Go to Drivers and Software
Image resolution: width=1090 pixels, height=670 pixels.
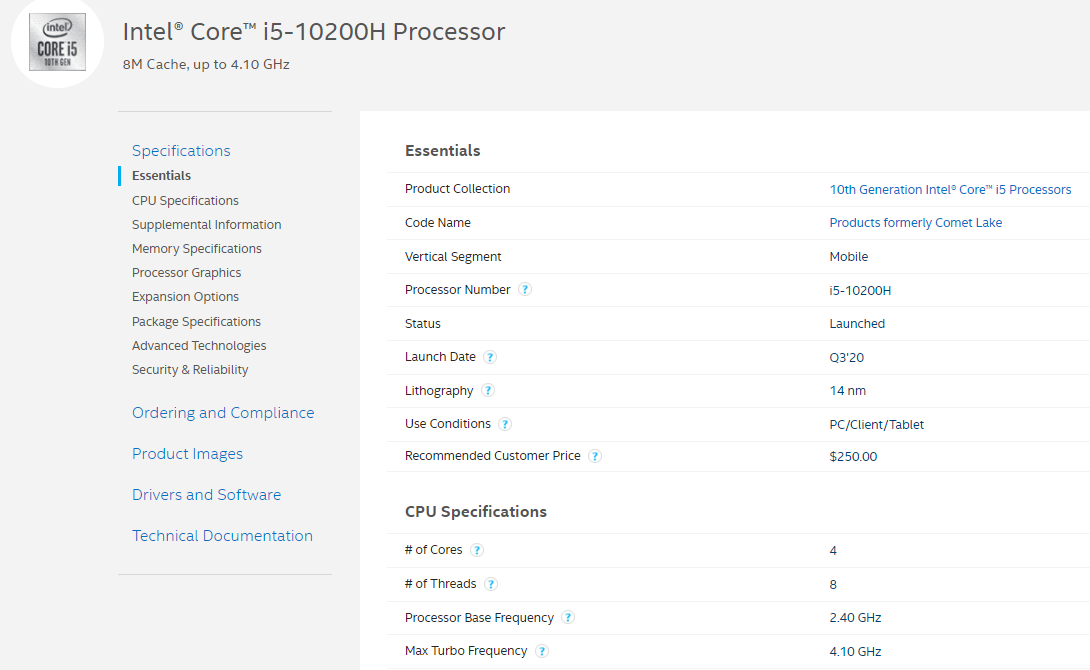coord(206,494)
